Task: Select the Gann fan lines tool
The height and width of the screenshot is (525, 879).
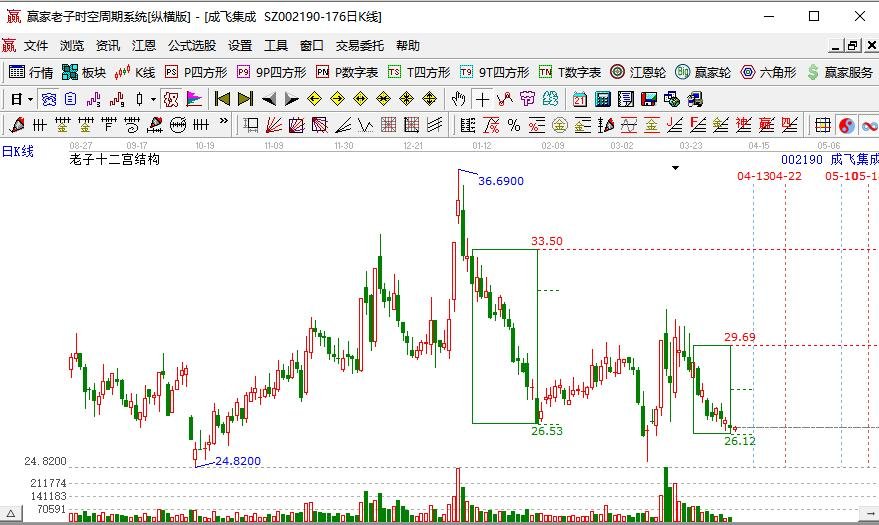Action: [x=274, y=125]
